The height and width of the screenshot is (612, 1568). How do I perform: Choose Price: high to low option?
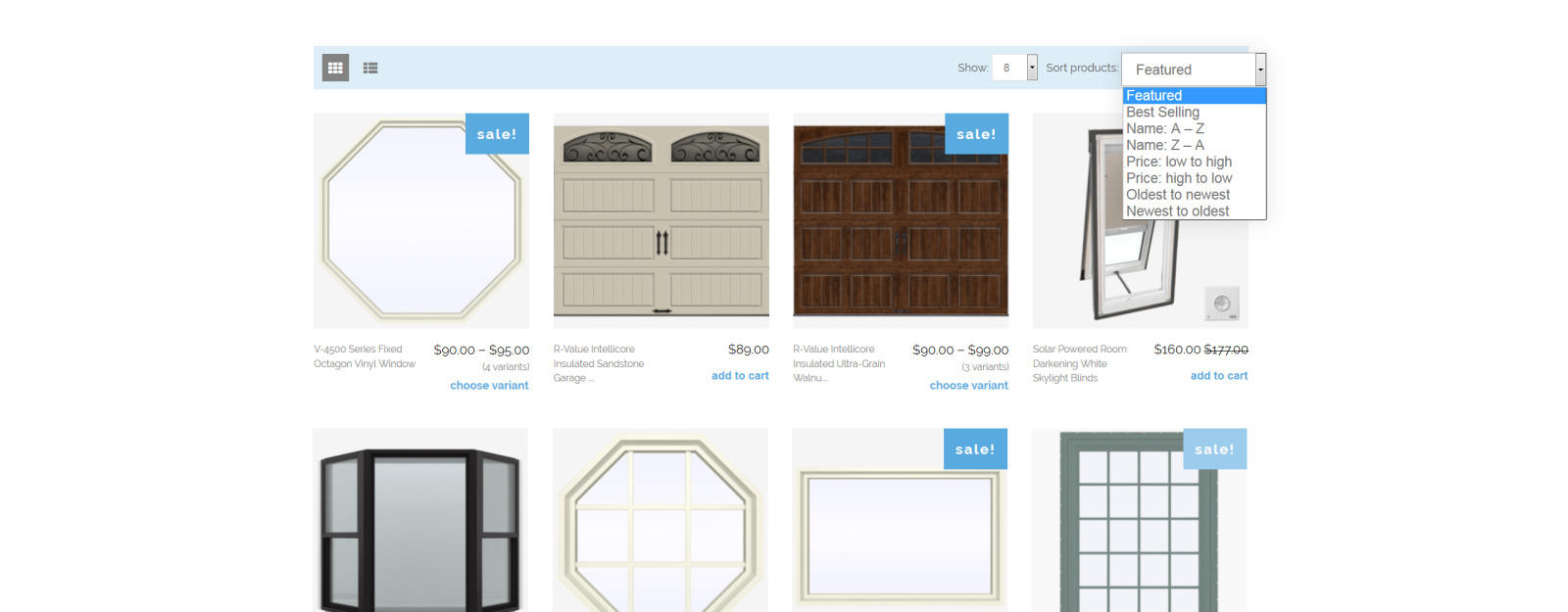pos(1178,179)
